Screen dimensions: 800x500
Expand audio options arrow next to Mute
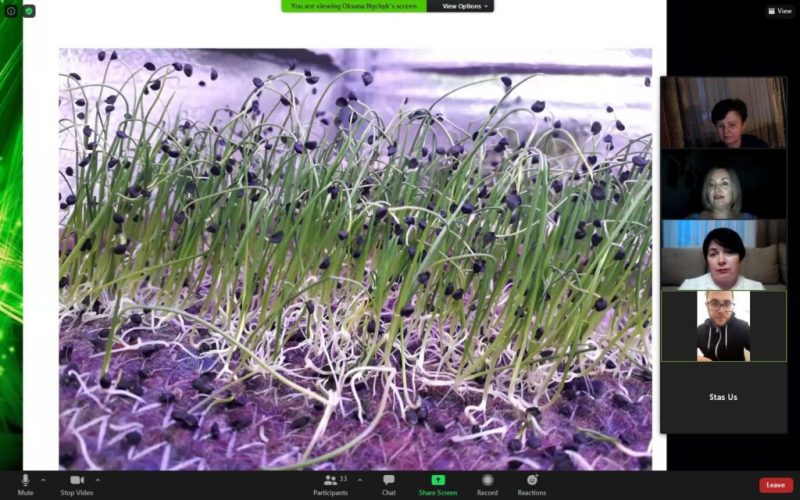[43, 480]
